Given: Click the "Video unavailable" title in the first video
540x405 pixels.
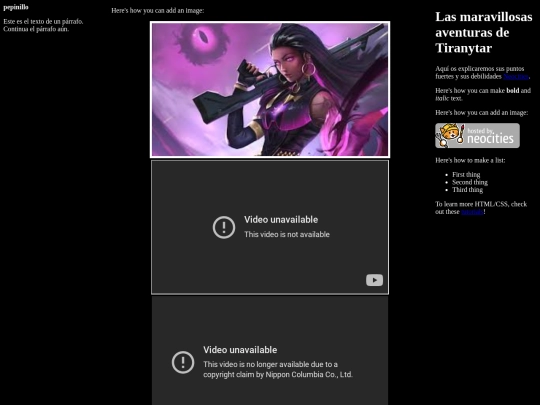Looking at the screenshot, I should (281, 220).
